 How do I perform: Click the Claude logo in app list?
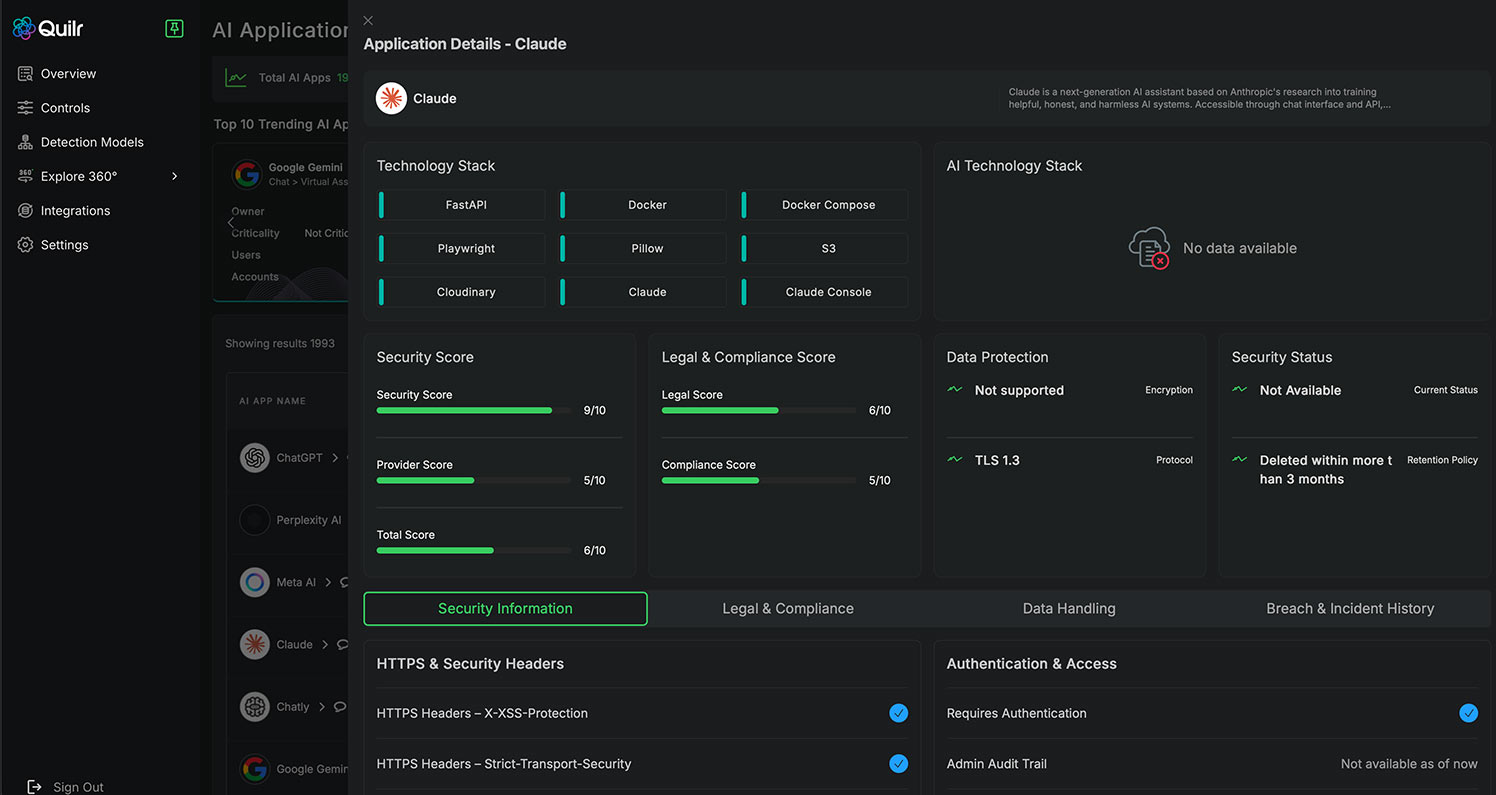click(x=255, y=644)
